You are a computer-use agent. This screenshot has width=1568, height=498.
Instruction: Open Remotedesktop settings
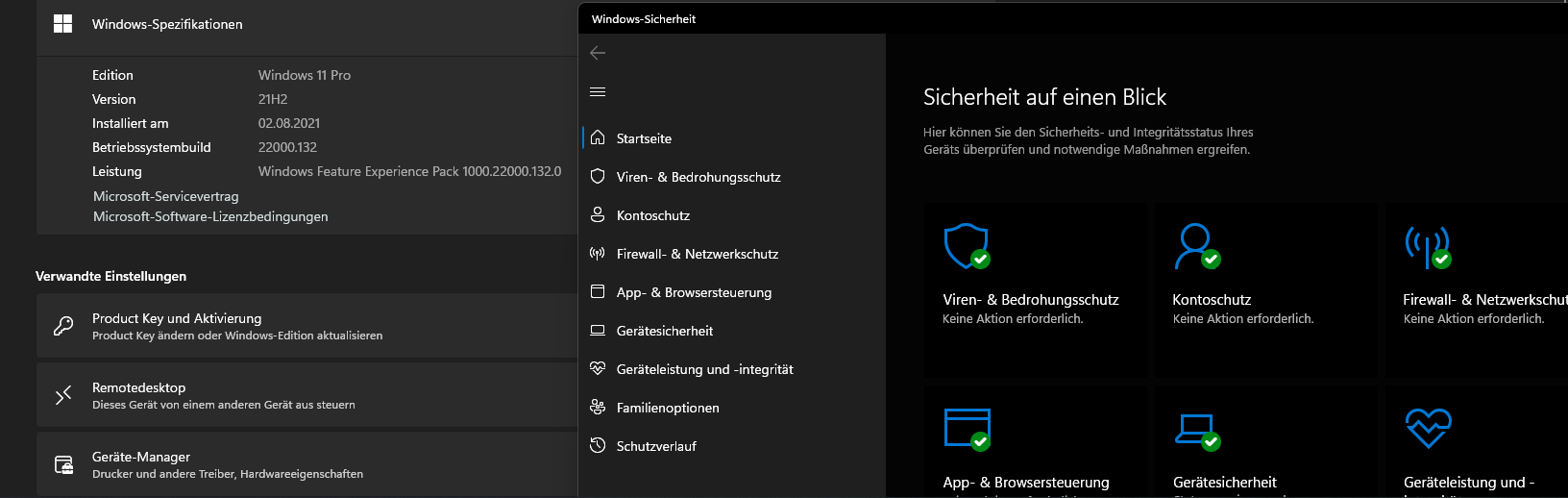point(306,395)
